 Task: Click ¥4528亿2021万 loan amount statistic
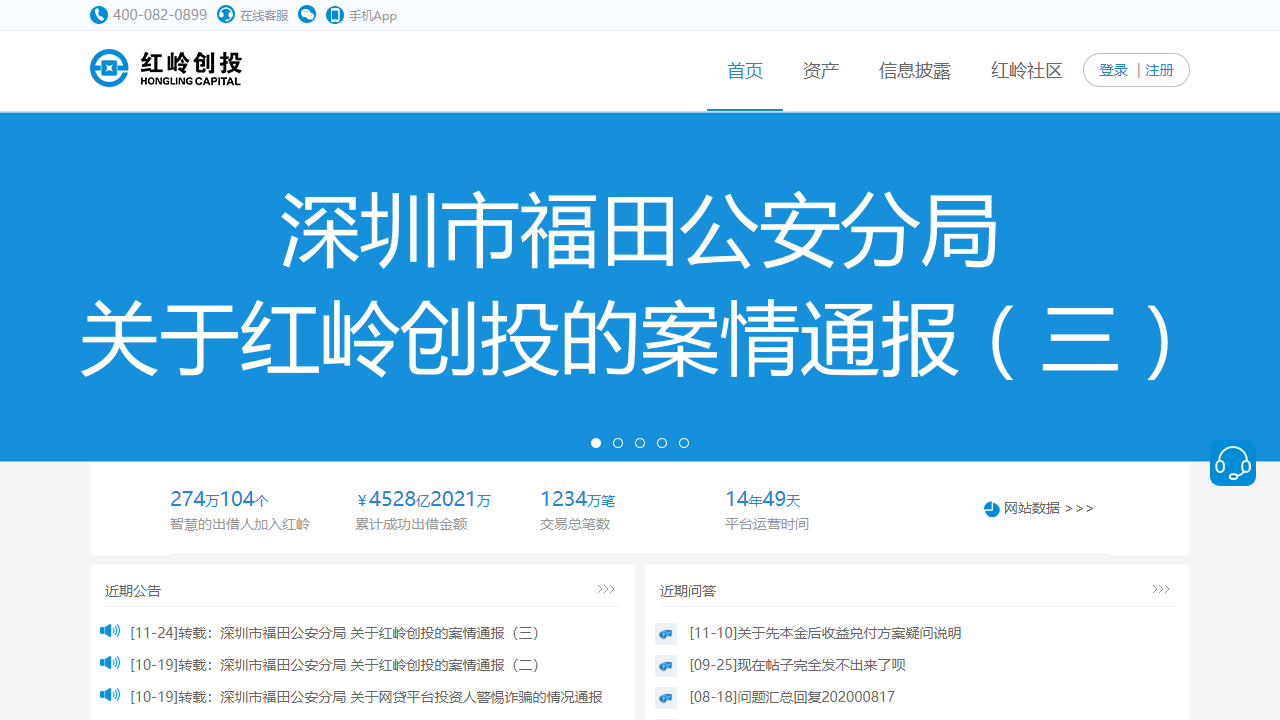[x=424, y=499]
